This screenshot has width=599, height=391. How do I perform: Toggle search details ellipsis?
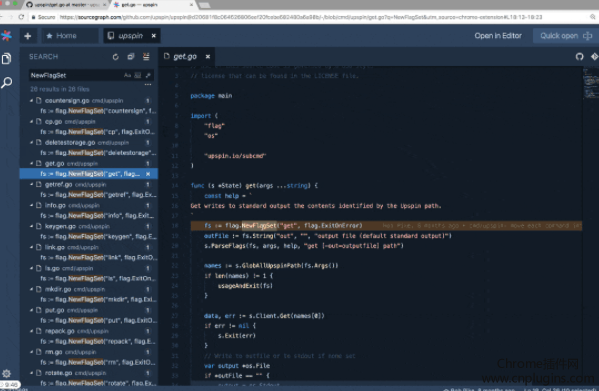pyautogui.click(x=148, y=84)
